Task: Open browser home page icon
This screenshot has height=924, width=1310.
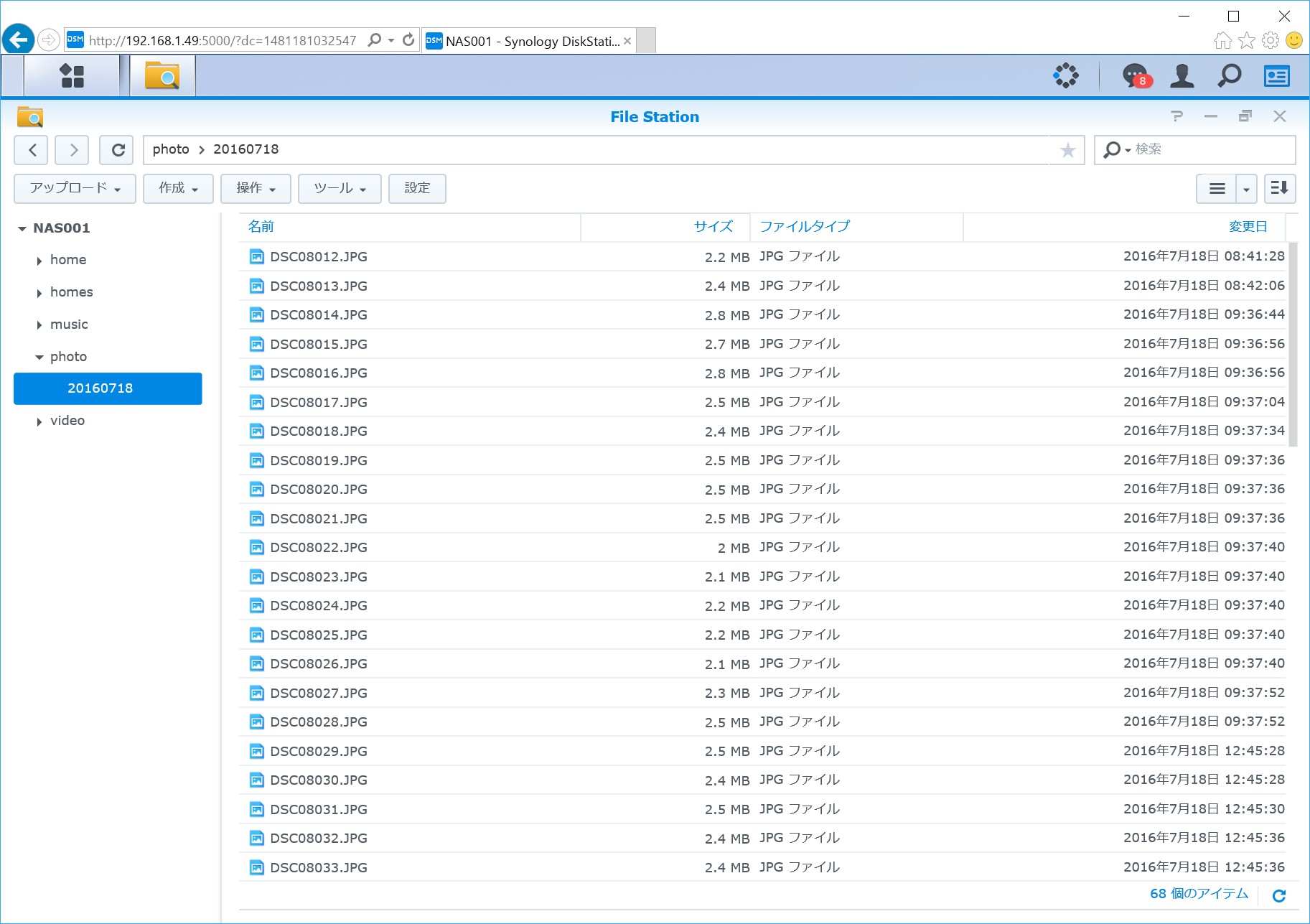Action: [1222, 40]
